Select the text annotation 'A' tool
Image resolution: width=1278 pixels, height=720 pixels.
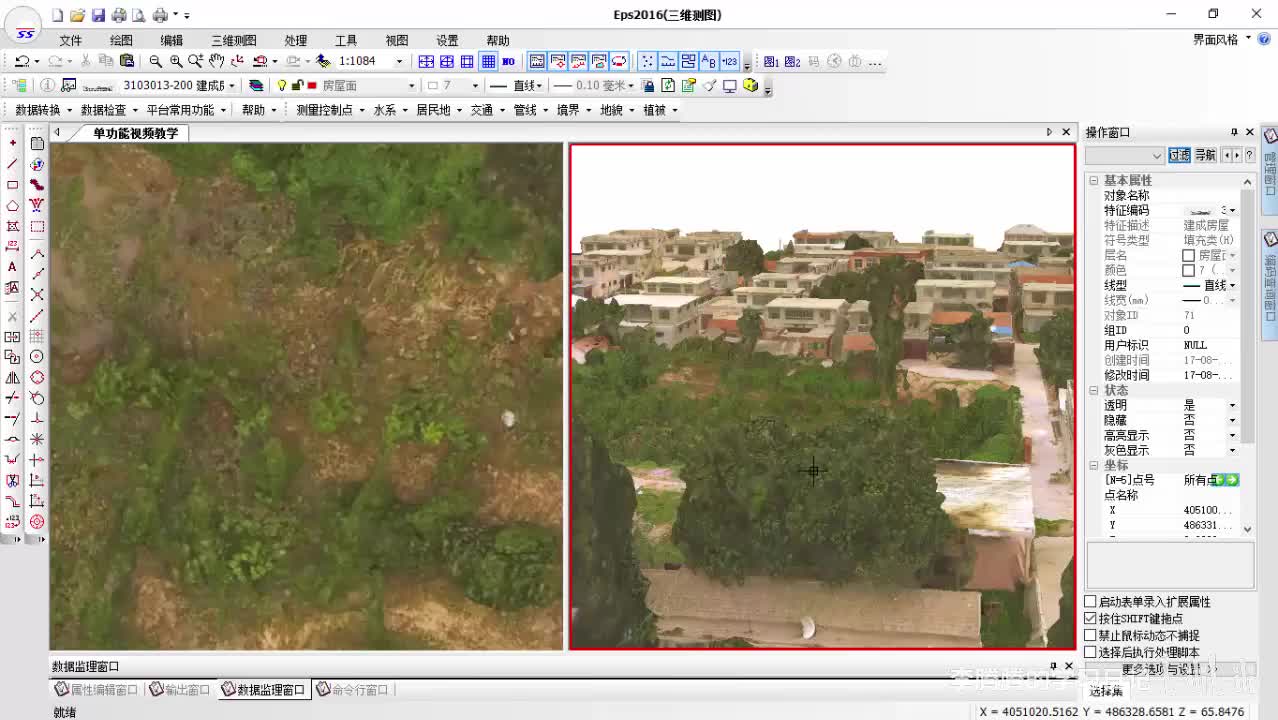click(12, 267)
